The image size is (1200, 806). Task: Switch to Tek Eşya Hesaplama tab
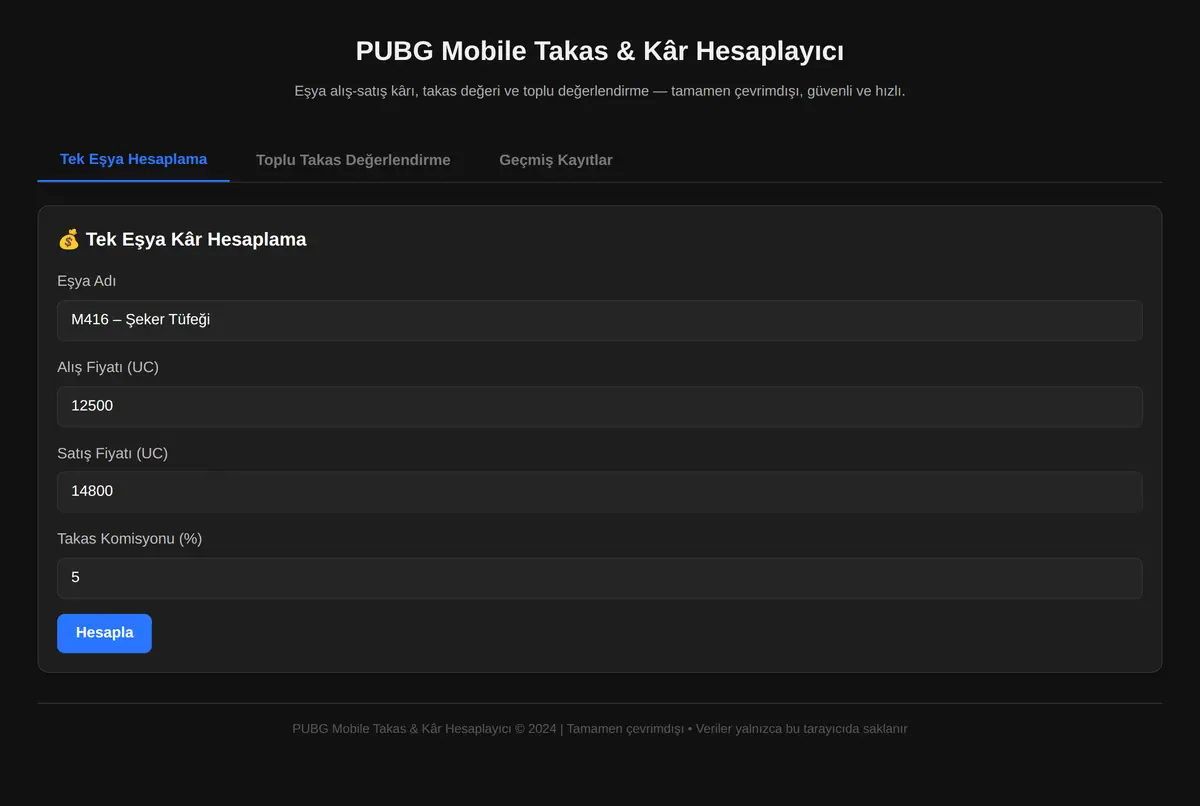click(133, 159)
